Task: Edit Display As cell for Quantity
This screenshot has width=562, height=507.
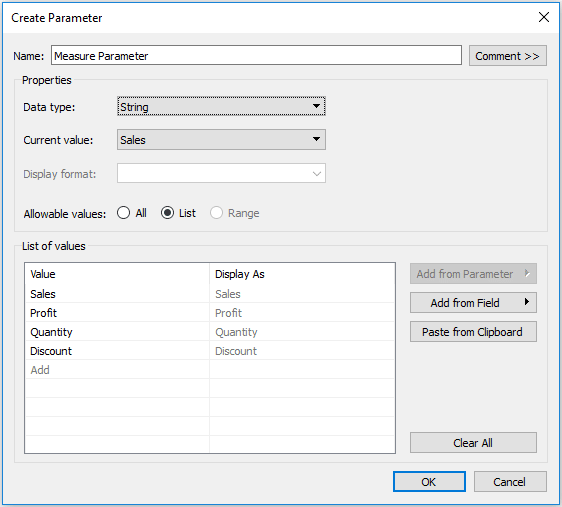Action: pos(302,332)
